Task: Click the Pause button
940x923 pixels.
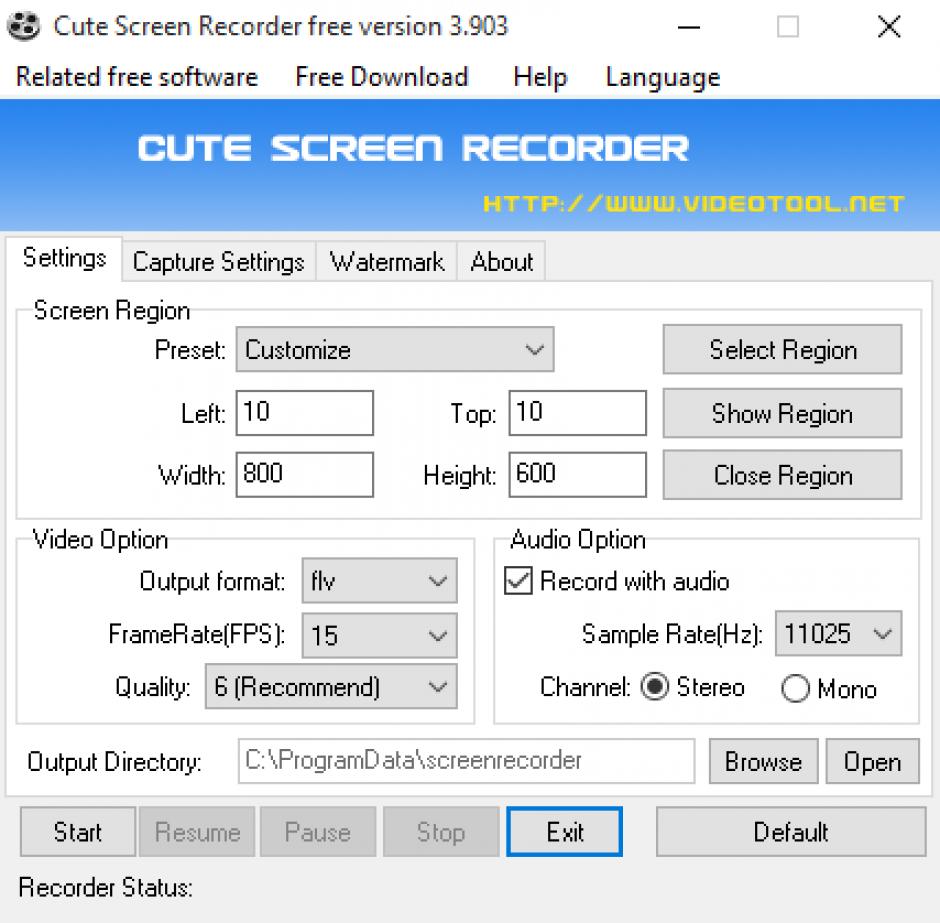Action: pos(318,832)
